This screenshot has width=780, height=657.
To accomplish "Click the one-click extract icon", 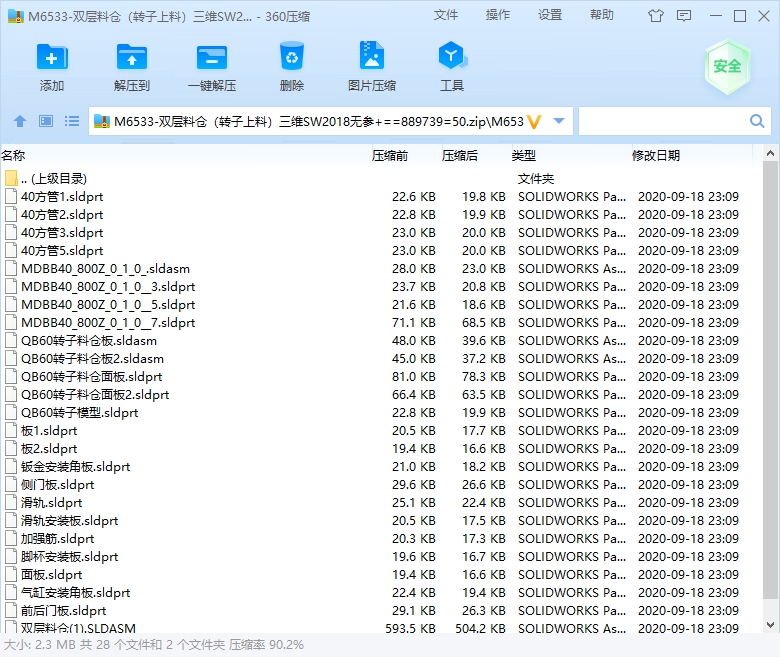I will (211, 58).
